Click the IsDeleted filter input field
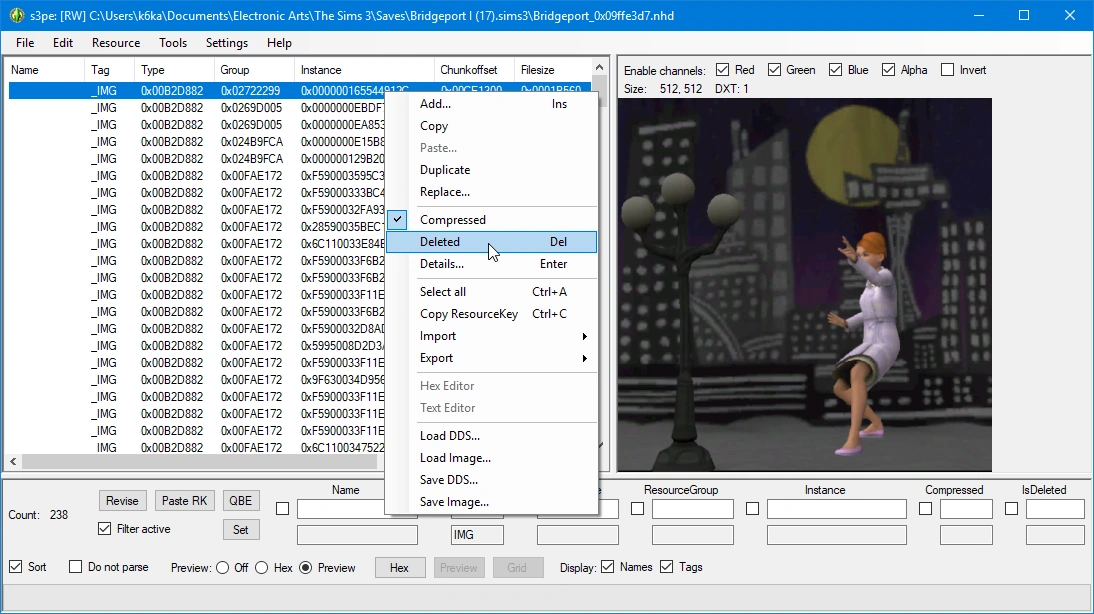This screenshot has height=614, width=1094. [x=1056, y=509]
